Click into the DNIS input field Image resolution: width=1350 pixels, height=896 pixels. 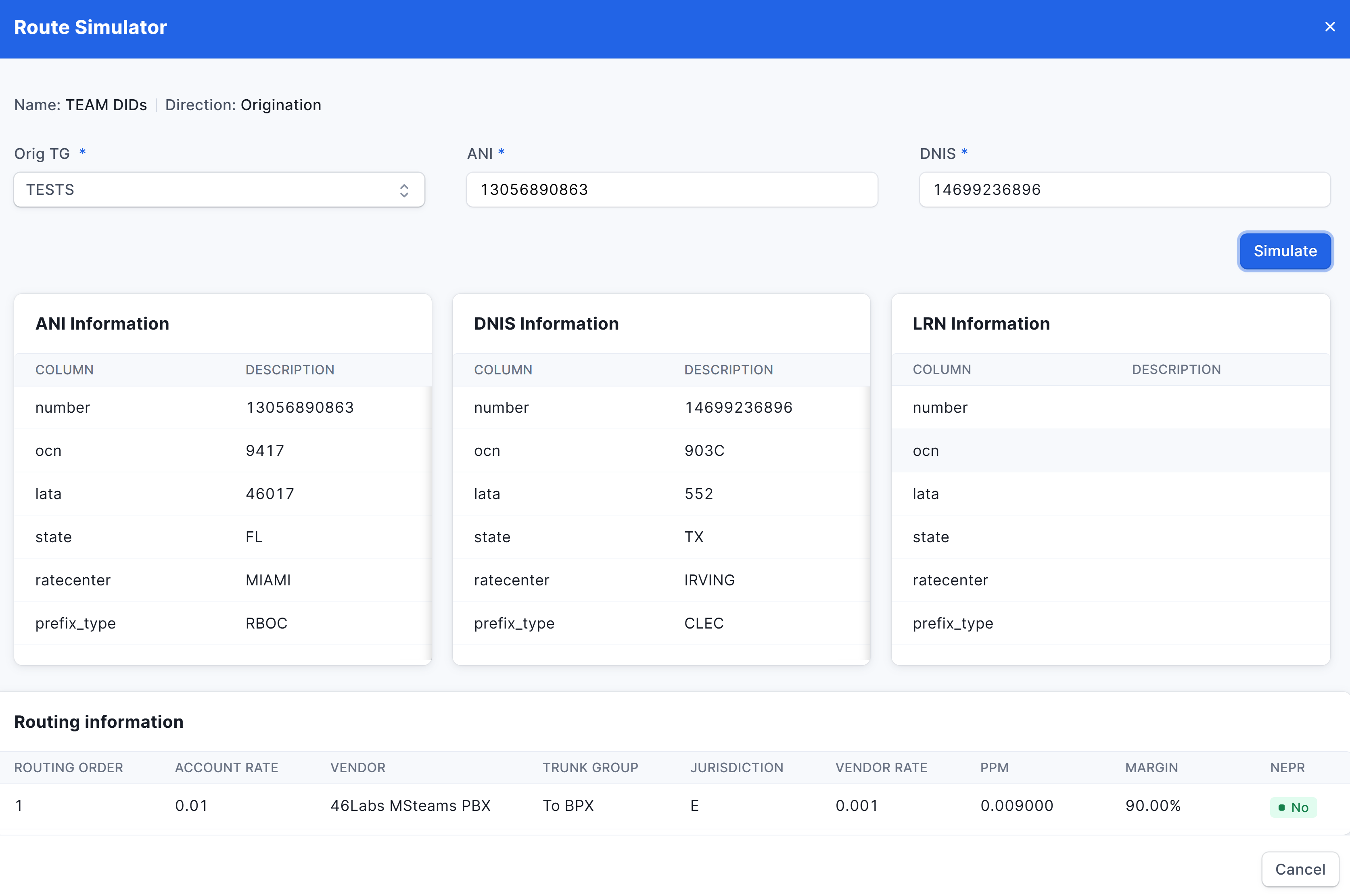click(x=1124, y=190)
